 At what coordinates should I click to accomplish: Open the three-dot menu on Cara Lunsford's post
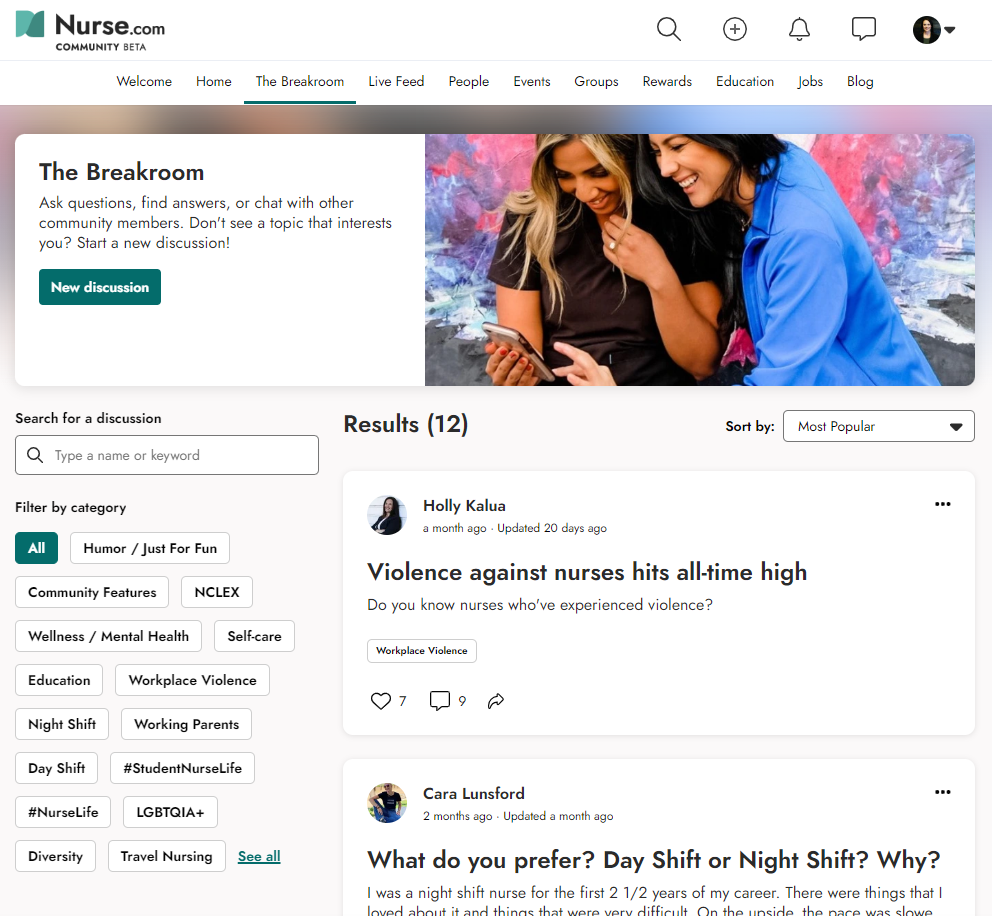point(942,792)
